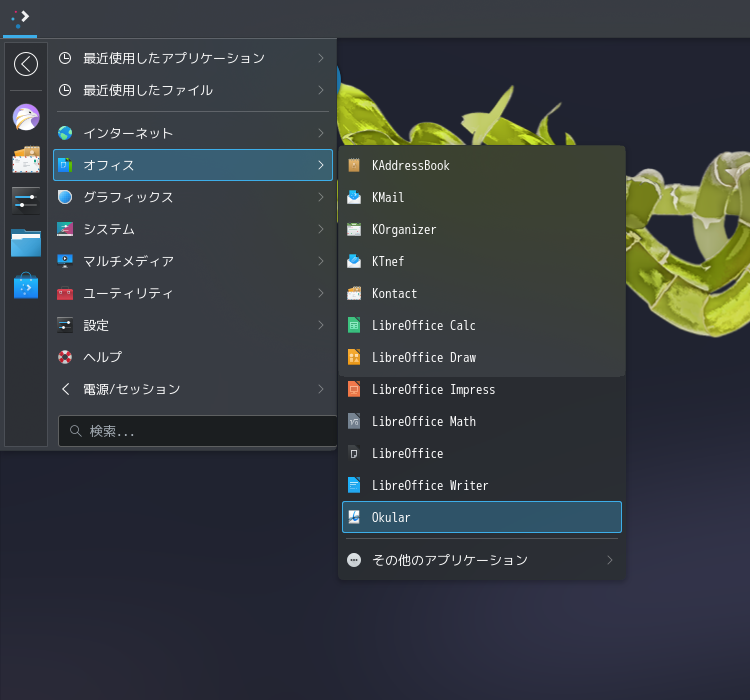Click the 設定 sliders icon
Image resolution: width=750 pixels, height=700 pixels.
tap(65, 325)
